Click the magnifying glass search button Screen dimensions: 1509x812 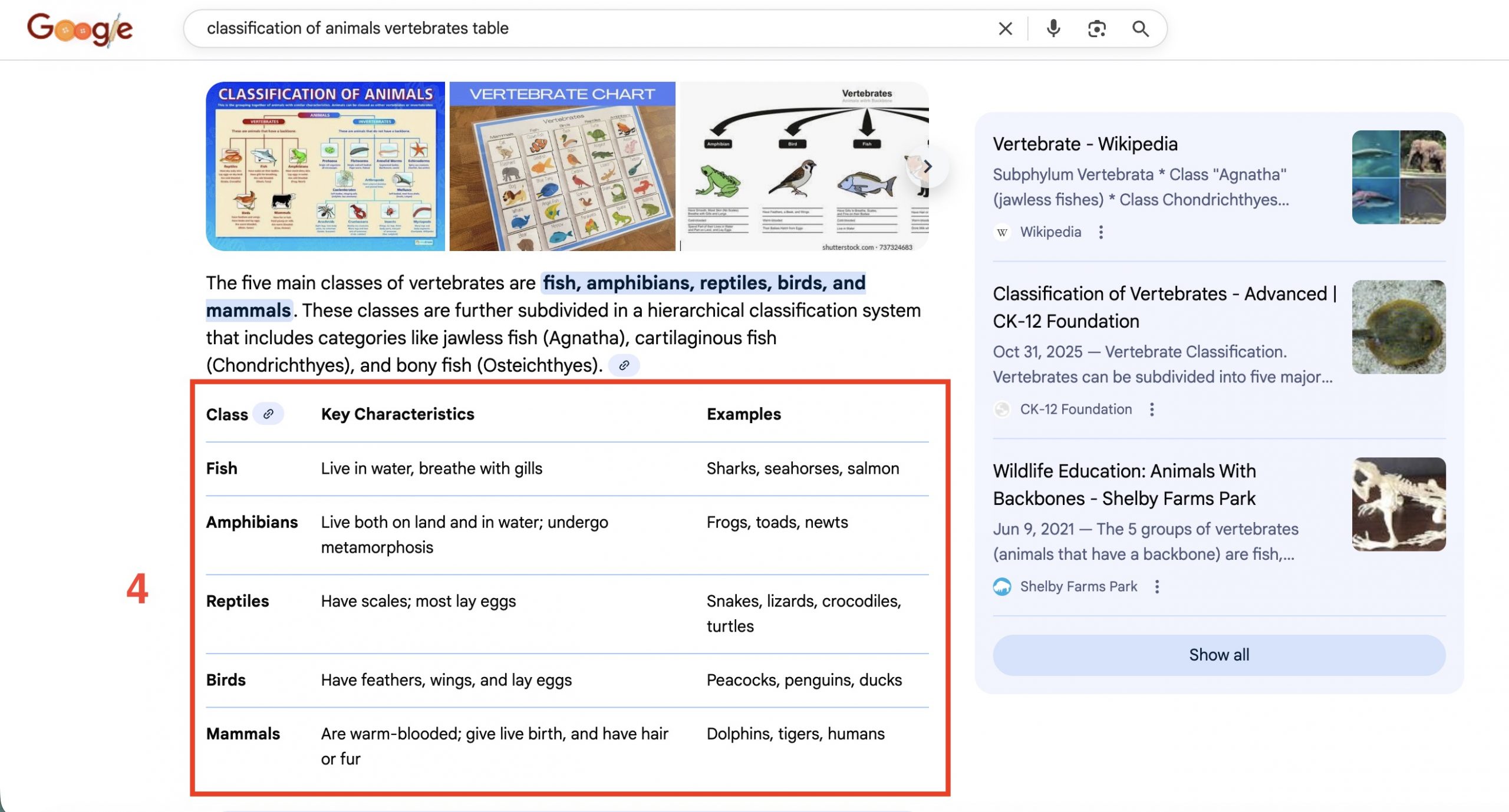[1140, 28]
